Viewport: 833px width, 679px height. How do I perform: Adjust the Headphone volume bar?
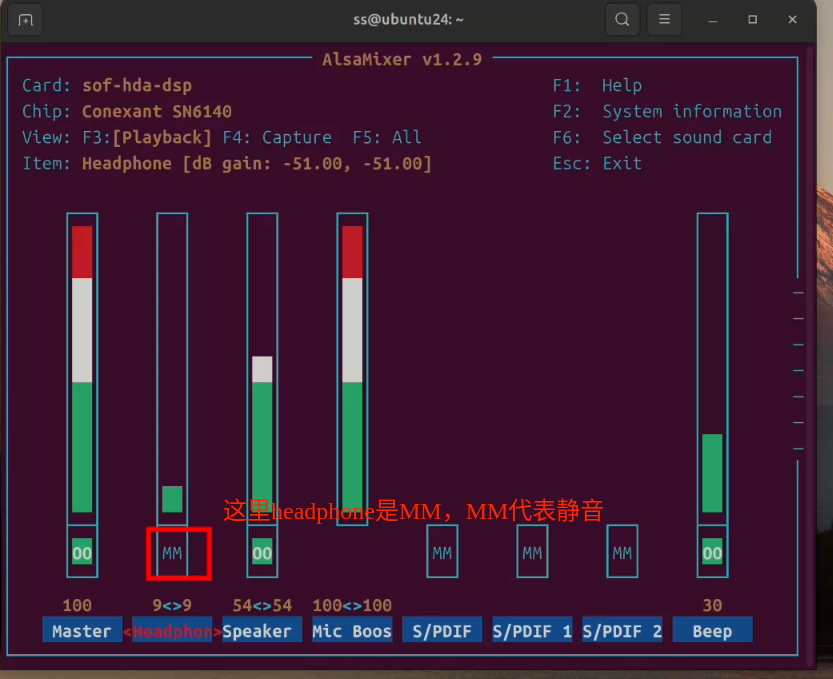pyautogui.click(x=172, y=369)
